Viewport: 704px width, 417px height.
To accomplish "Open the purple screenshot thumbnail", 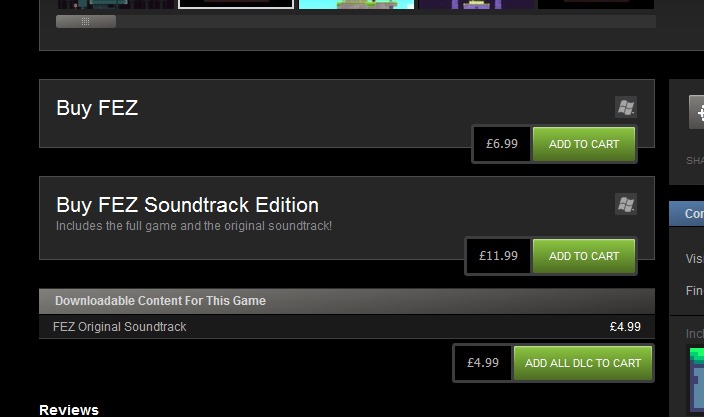I will click(x=474, y=3).
